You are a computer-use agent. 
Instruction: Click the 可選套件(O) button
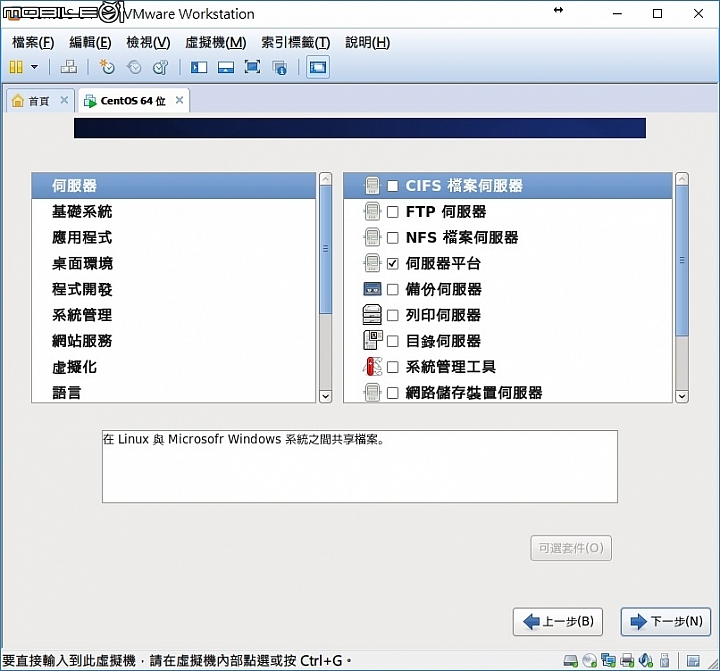click(x=571, y=548)
